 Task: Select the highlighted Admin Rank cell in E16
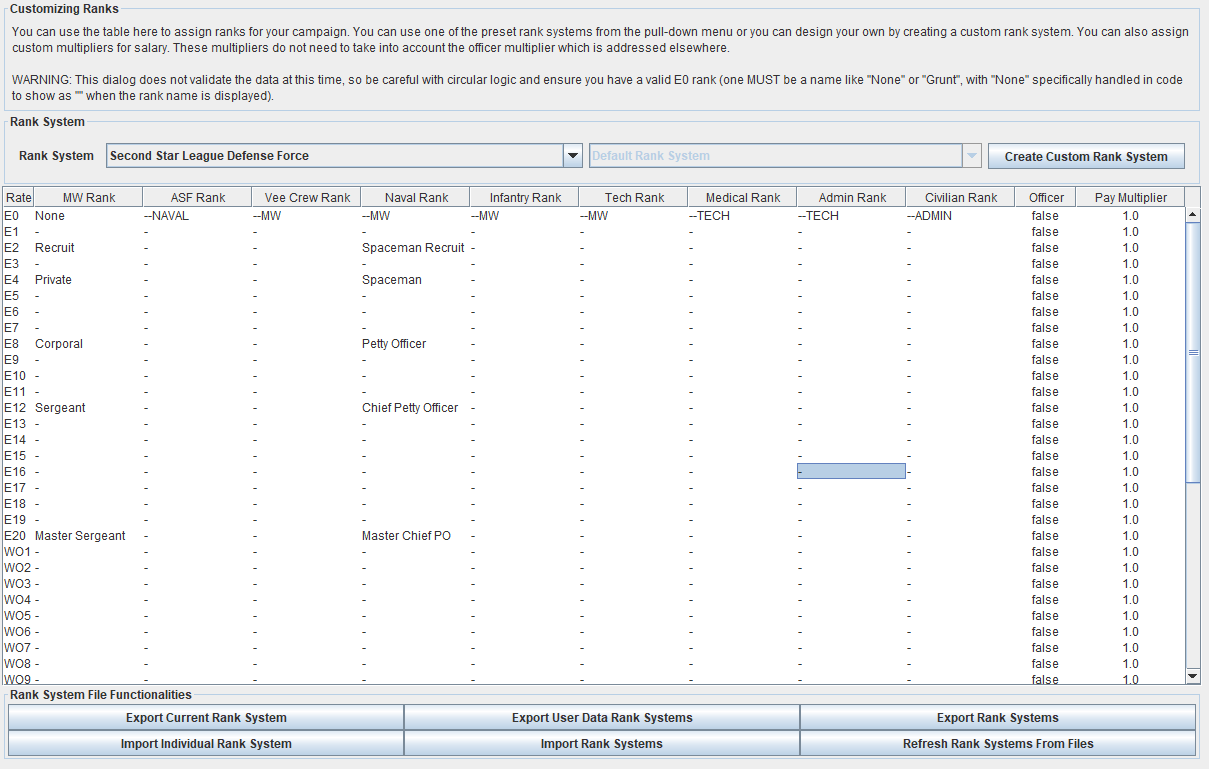coord(851,472)
